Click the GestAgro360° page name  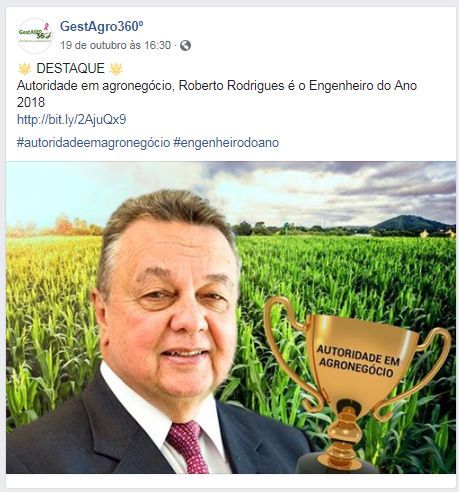click(102, 26)
